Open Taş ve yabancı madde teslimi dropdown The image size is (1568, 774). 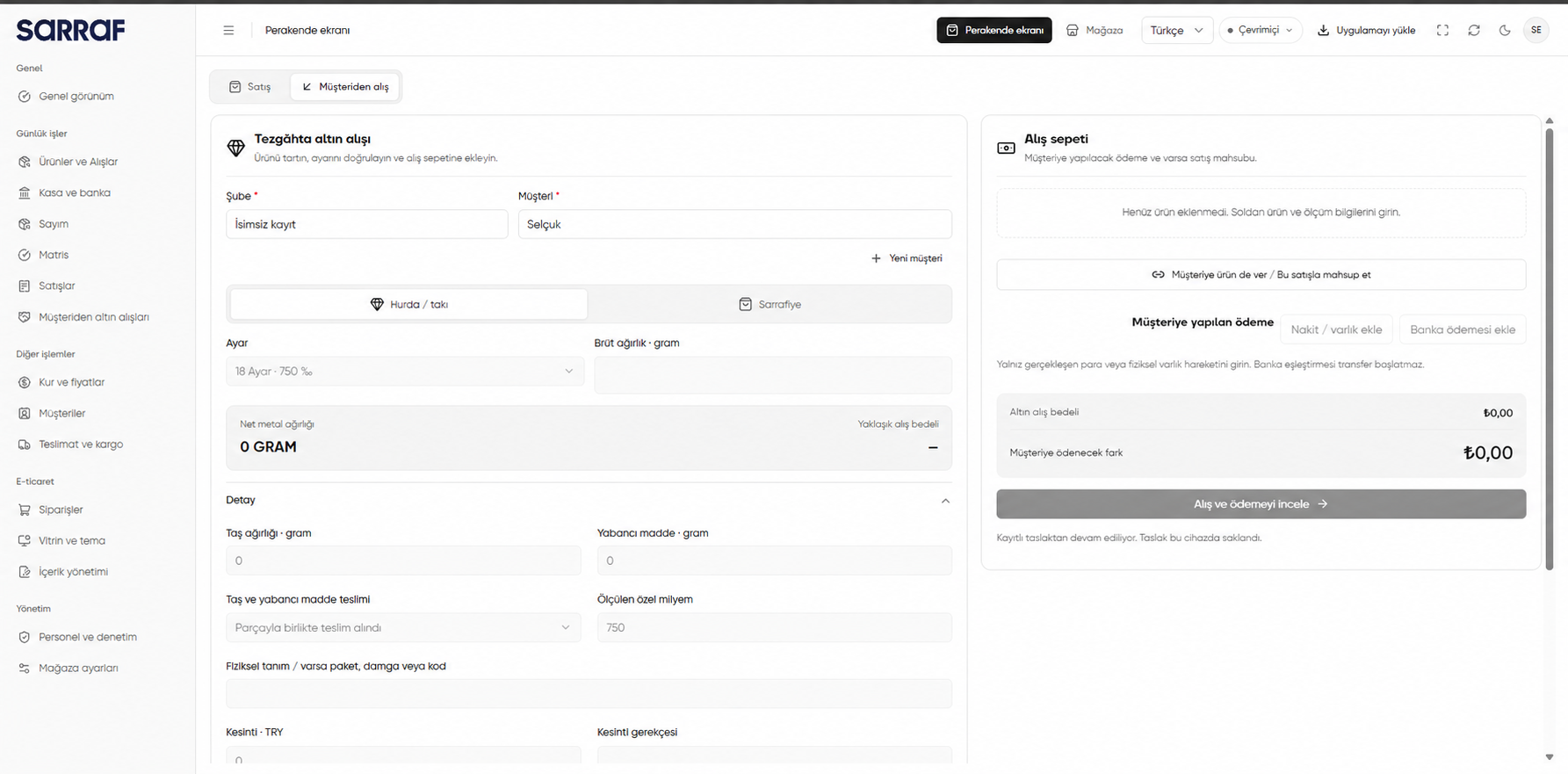tap(403, 627)
